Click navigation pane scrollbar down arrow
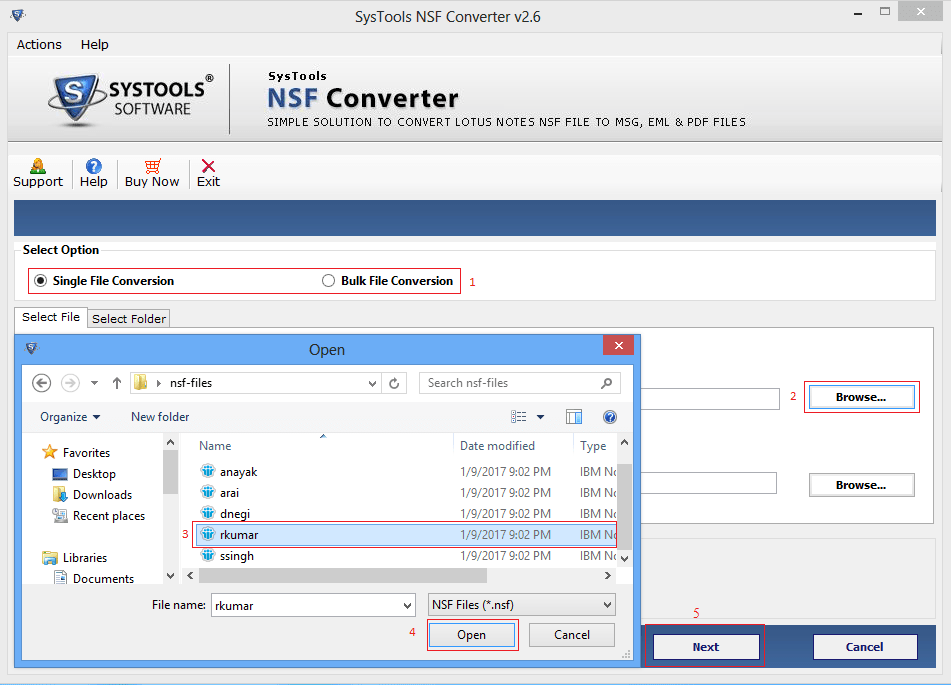This screenshot has width=951, height=685. coord(170,576)
